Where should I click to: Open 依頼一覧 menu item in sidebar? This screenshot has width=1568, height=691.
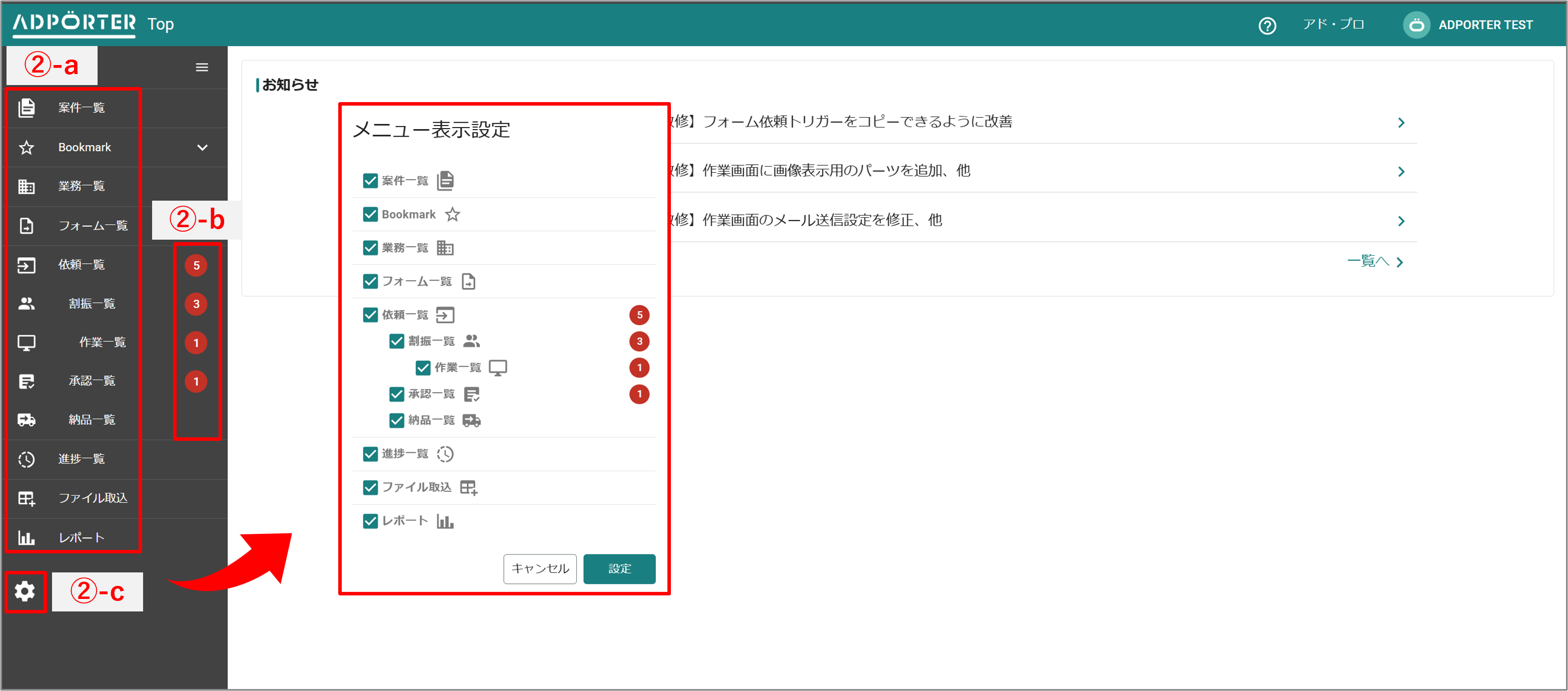tap(82, 265)
